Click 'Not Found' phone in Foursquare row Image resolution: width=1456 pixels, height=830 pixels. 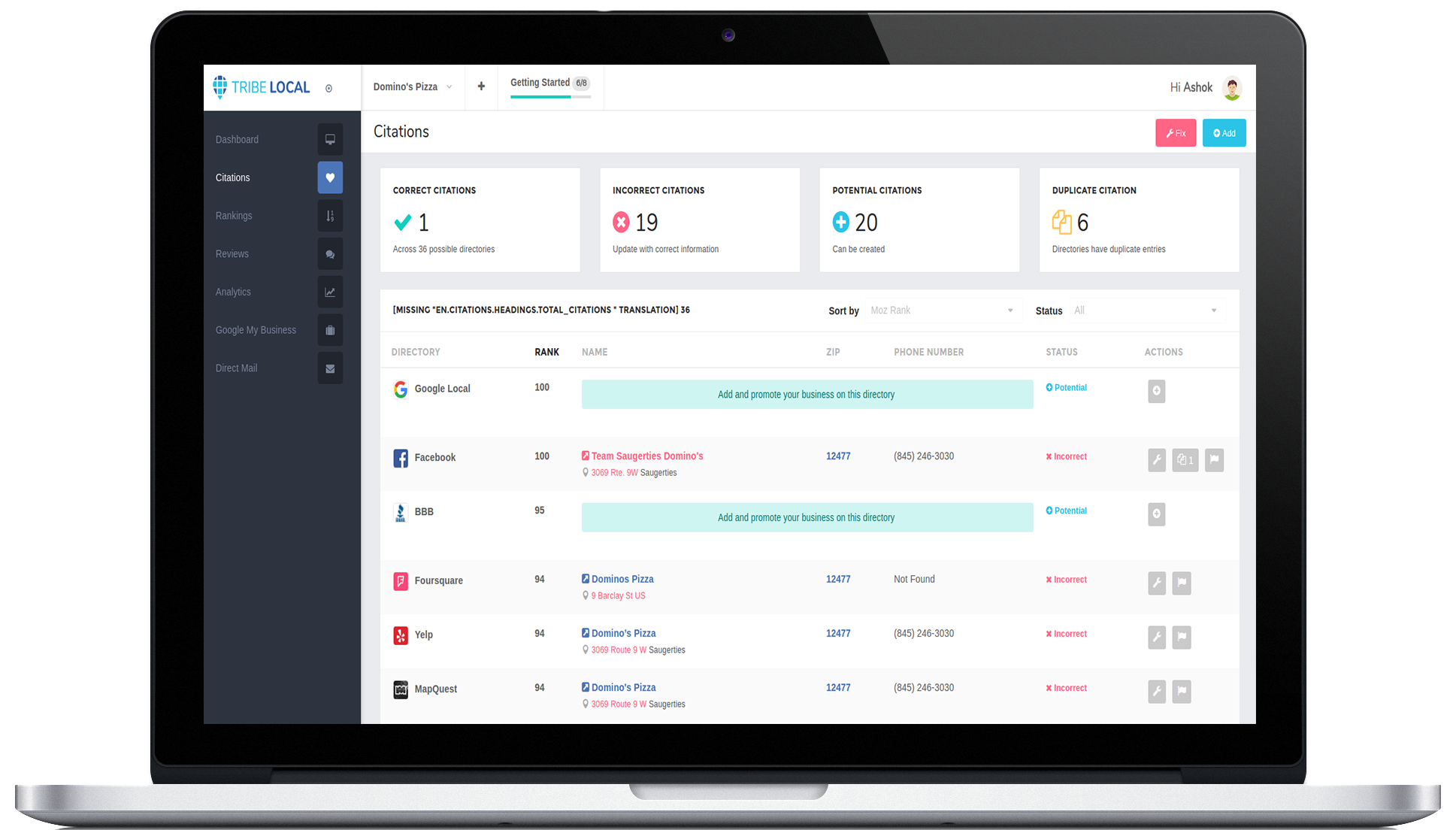coord(914,580)
